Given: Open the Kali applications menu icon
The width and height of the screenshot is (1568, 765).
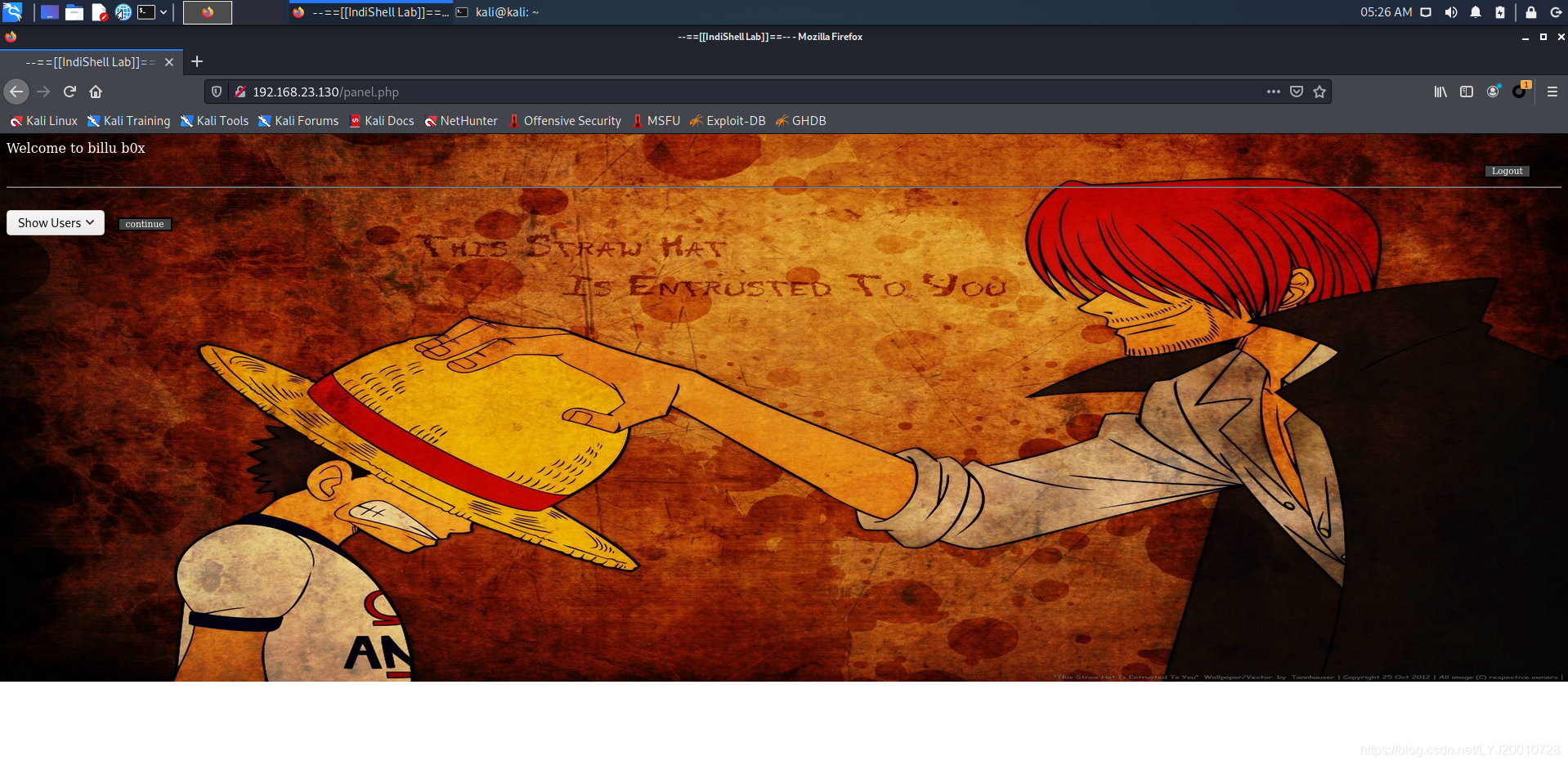Looking at the screenshot, I should (12, 12).
